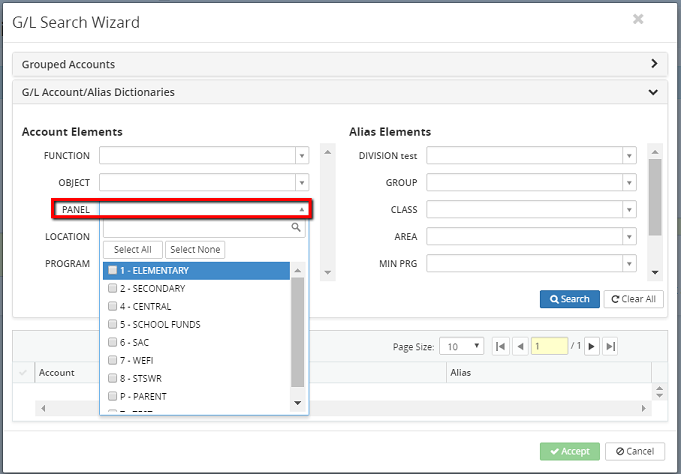Click the first page pager icon
The image size is (681, 474).
point(501,346)
